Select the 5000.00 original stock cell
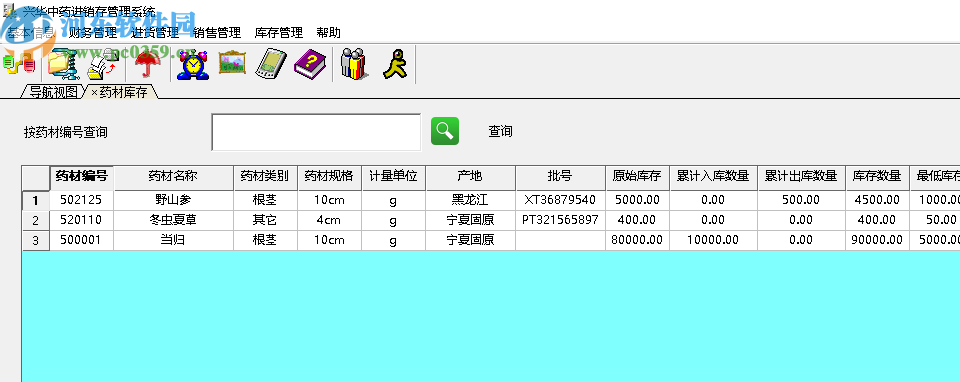 [637, 200]
